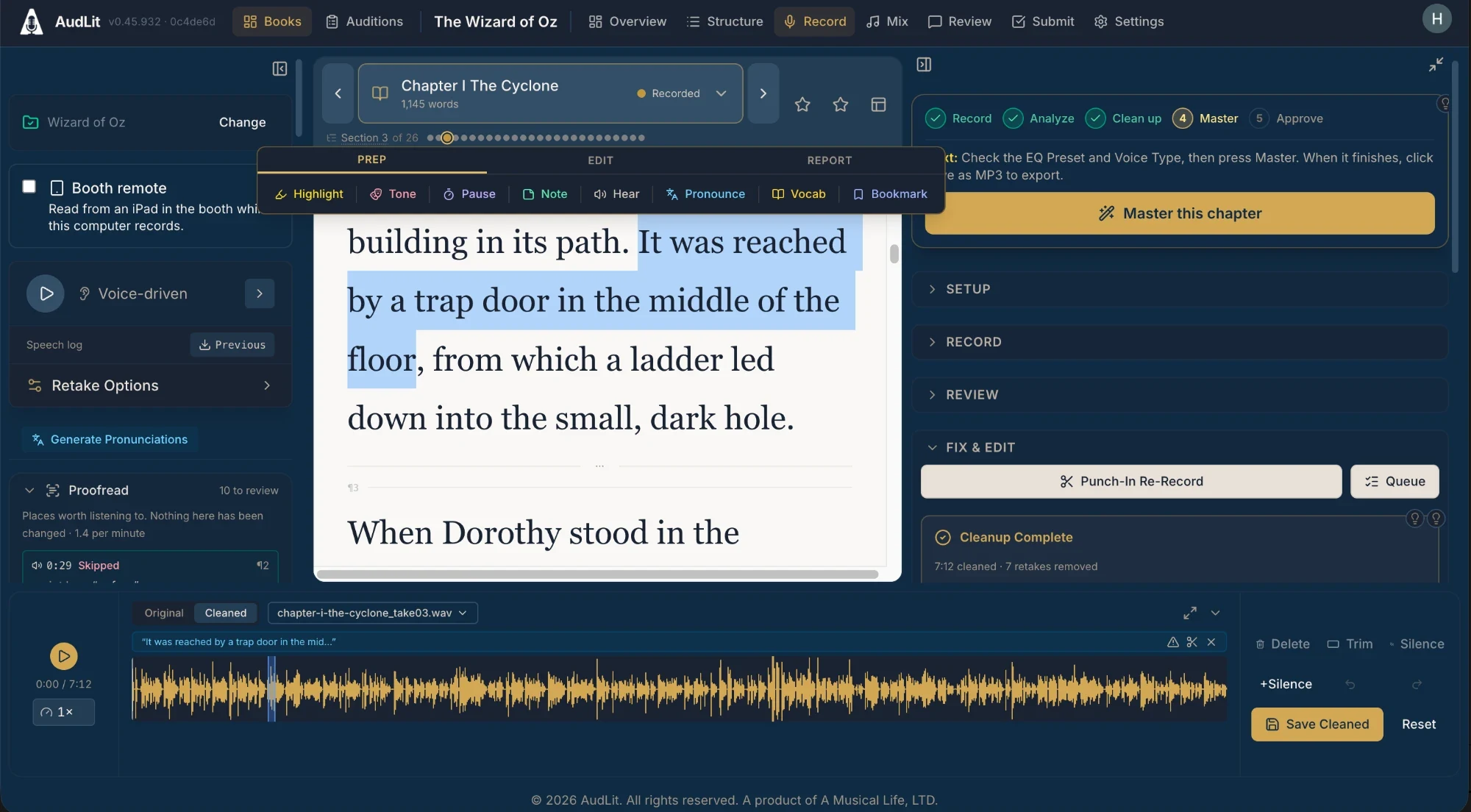The width and height of the screenshot is (1471, 812).
Task: Collapse the right panel icon
Action: 924,65
